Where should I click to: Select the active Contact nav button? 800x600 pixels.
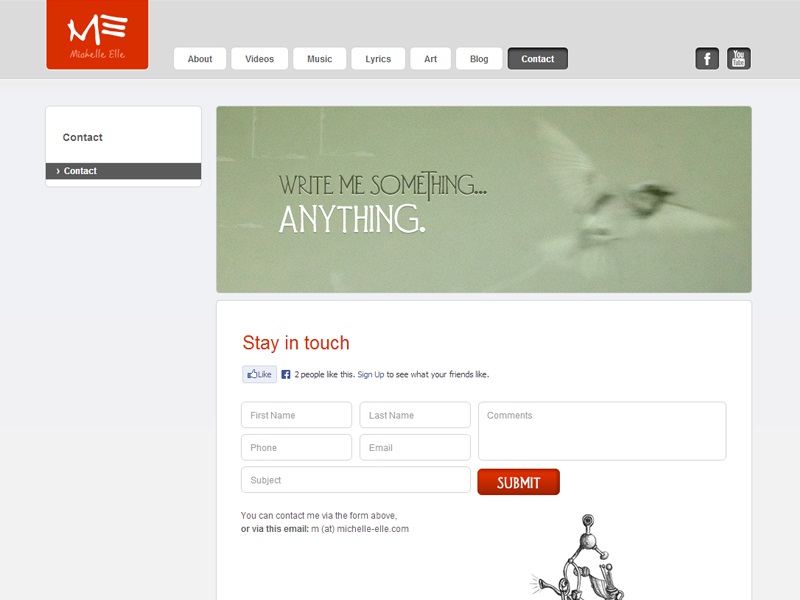coord(537,59)
